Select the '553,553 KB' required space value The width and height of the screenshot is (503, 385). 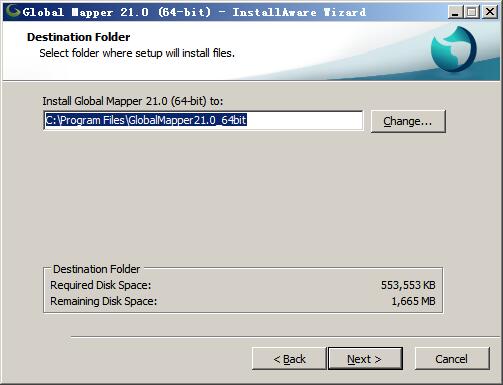coord(408,285)
